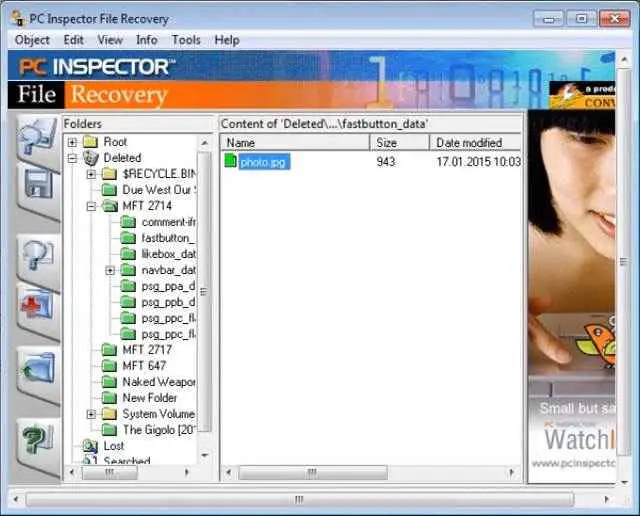
Task: Expand the System Volume folder node
Action: pos(91,414)
